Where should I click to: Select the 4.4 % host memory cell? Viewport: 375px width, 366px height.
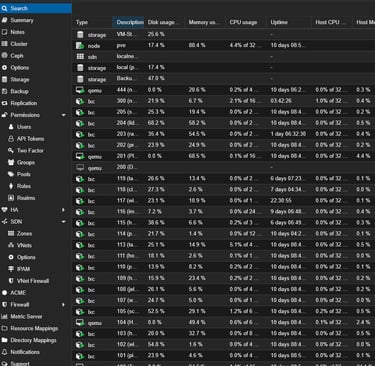363,156
